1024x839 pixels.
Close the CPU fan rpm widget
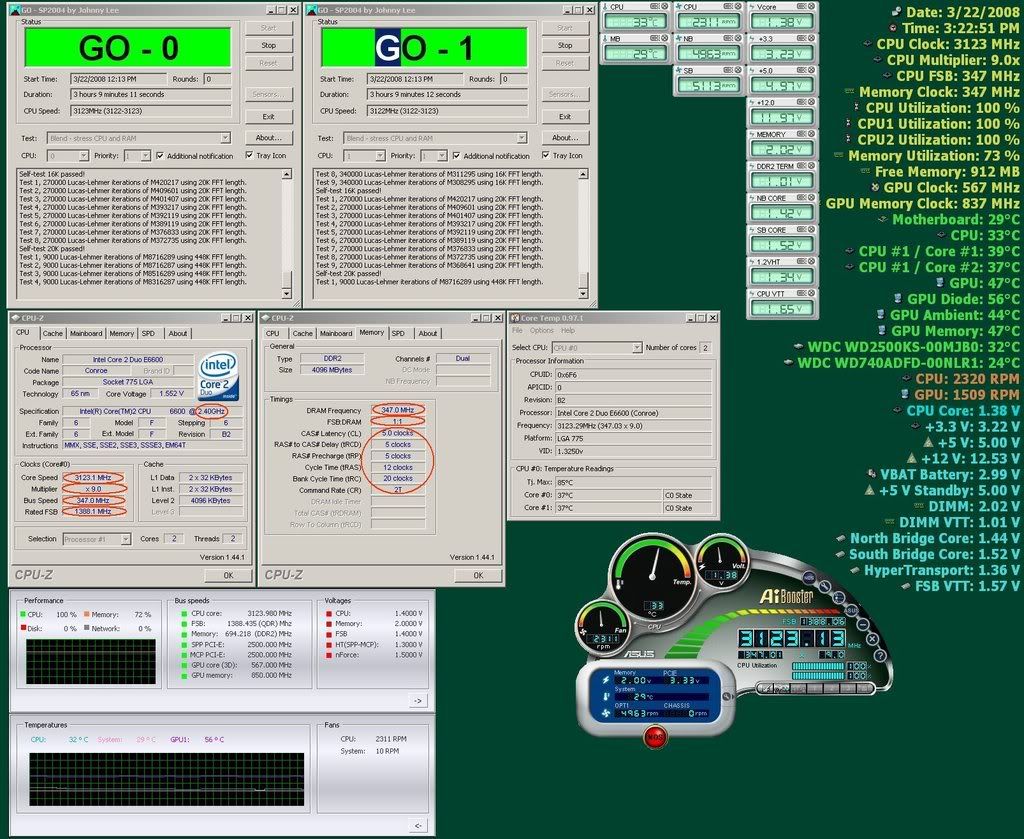tap(738, 6)
